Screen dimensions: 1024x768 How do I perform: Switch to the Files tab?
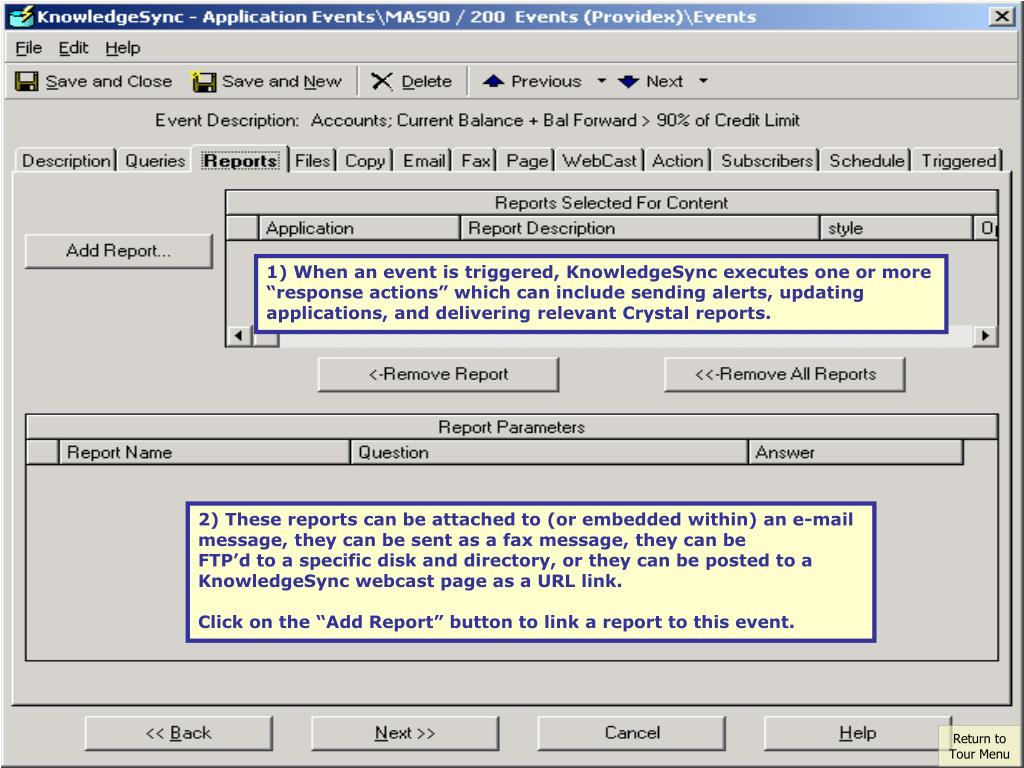(x=312, y=161)
